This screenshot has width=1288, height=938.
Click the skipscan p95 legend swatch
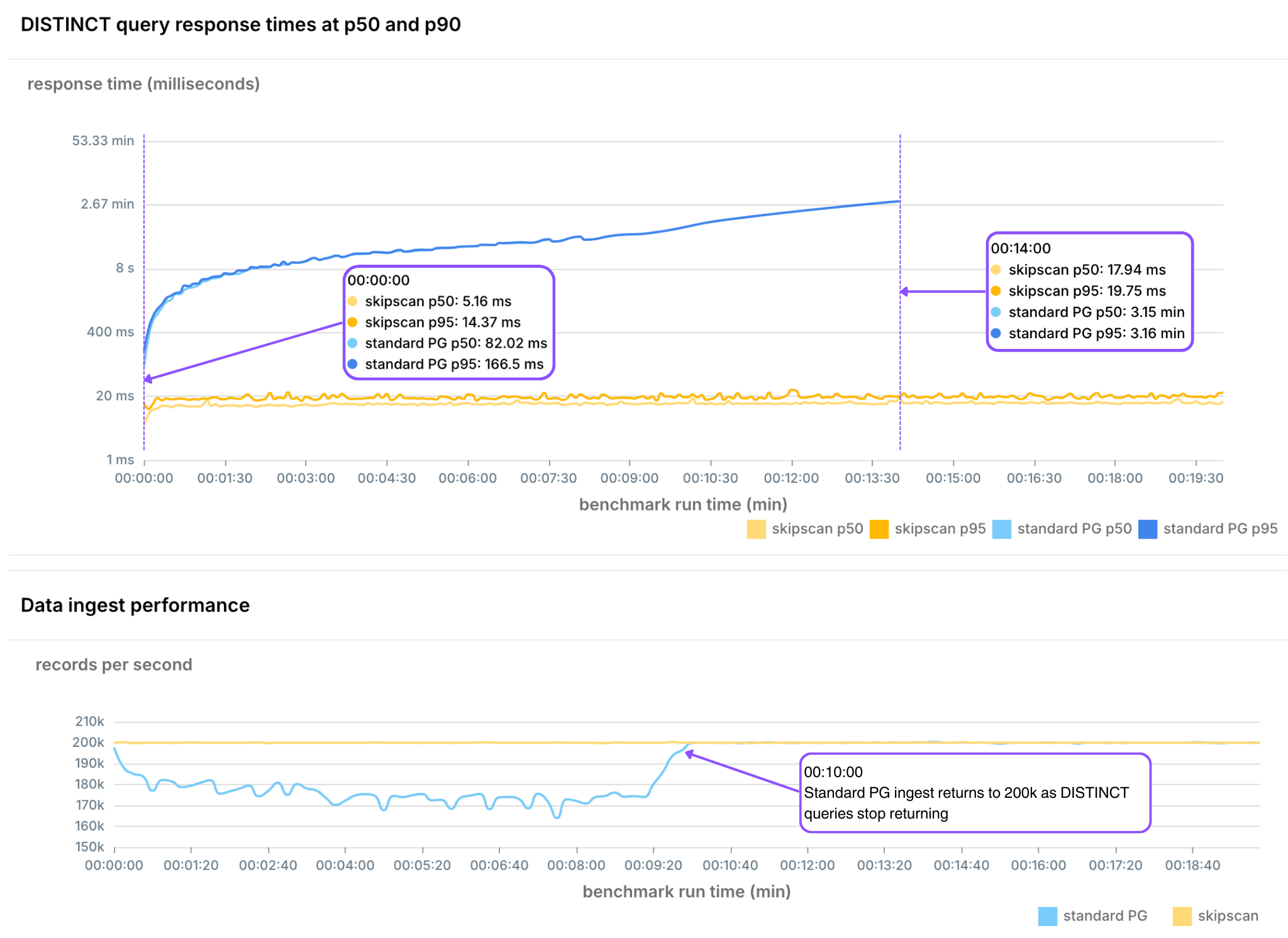(x=879, y=529)
